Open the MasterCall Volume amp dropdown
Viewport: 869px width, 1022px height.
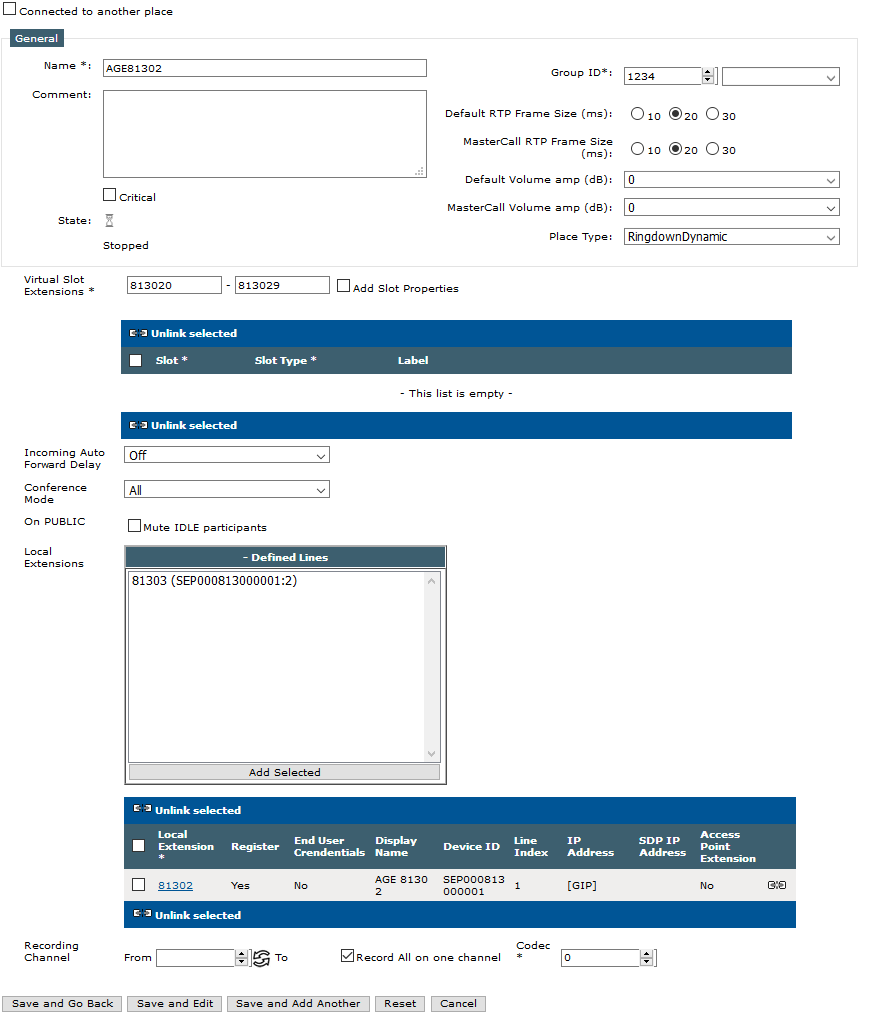click(731, 208)
